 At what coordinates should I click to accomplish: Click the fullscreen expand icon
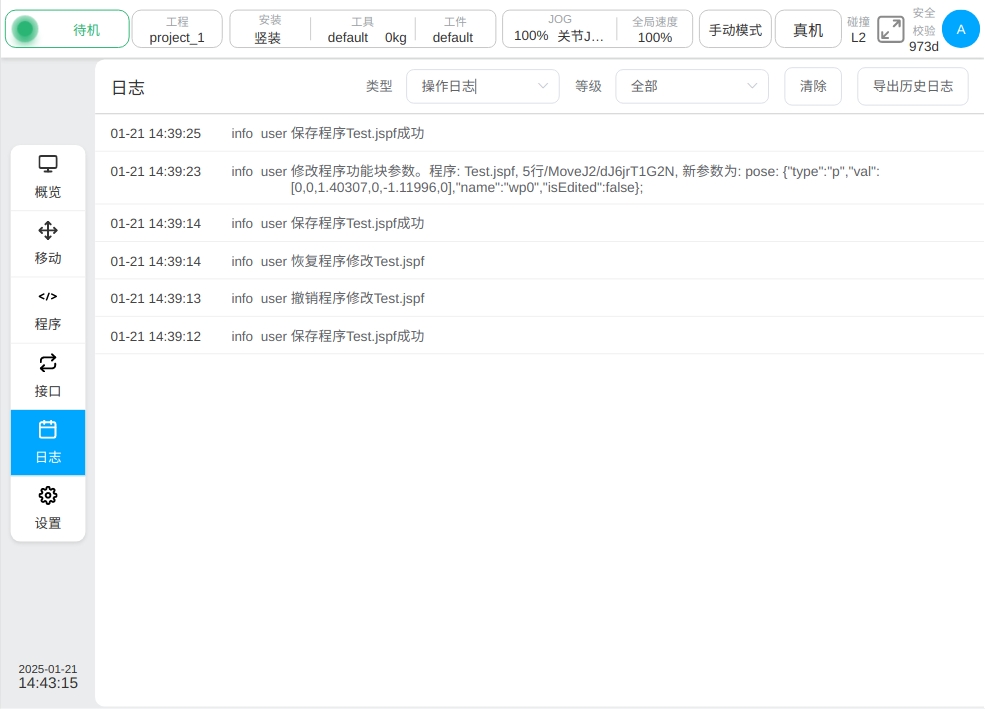pos(890,30)
